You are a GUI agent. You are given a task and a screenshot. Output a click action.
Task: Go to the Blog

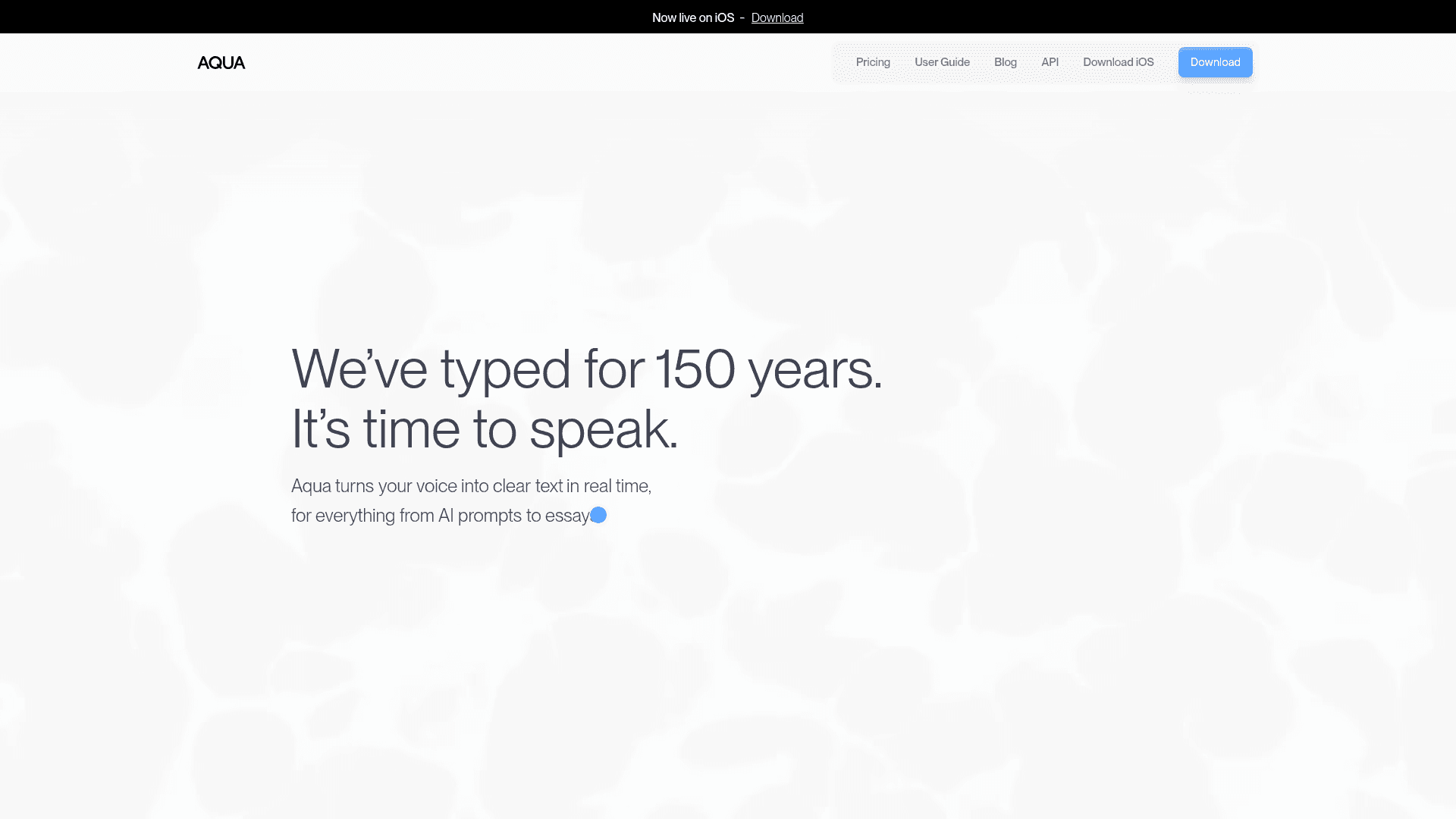(1006, 62)
